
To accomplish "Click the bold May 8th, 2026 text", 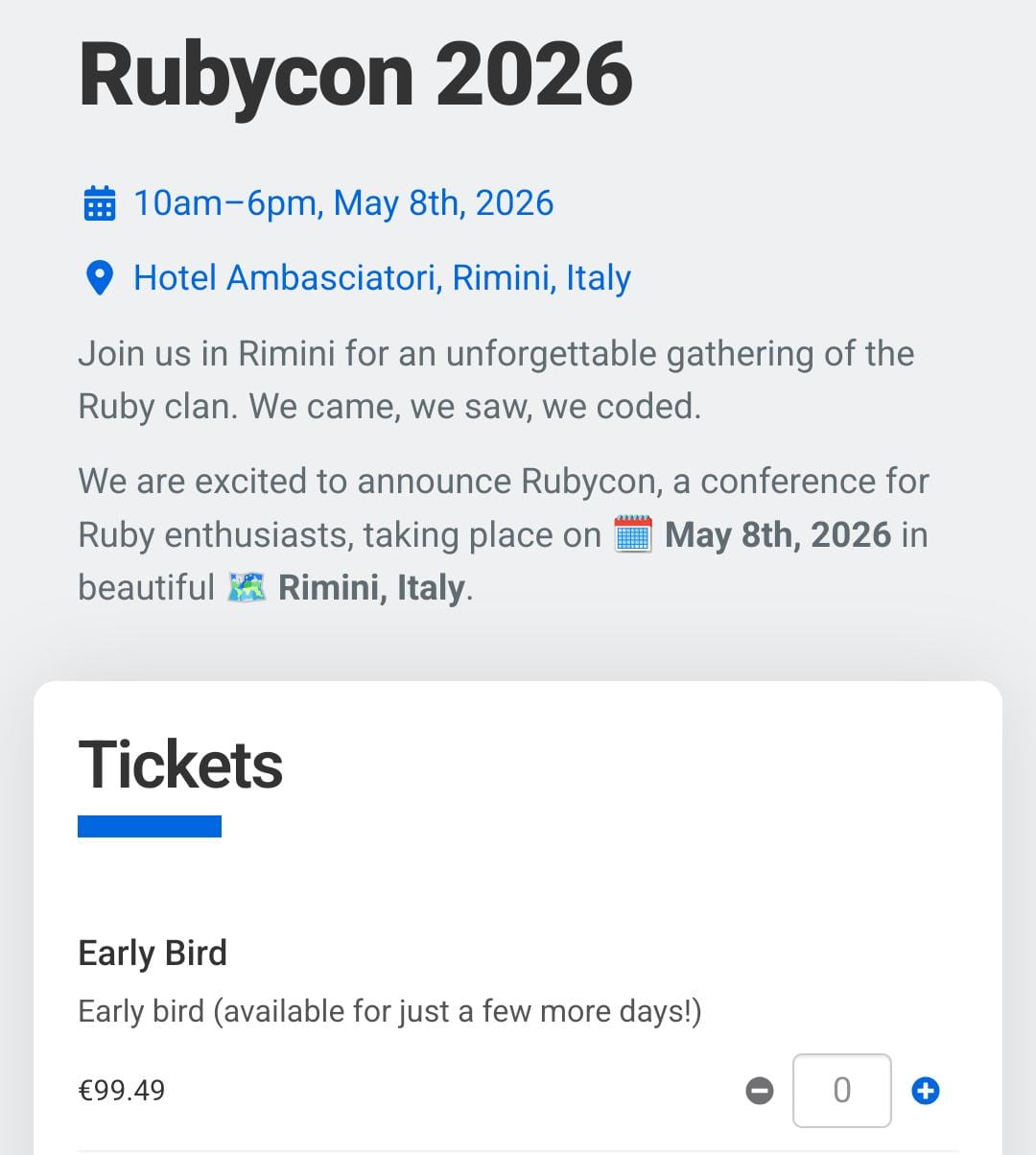I will click(x=778, y=534).
